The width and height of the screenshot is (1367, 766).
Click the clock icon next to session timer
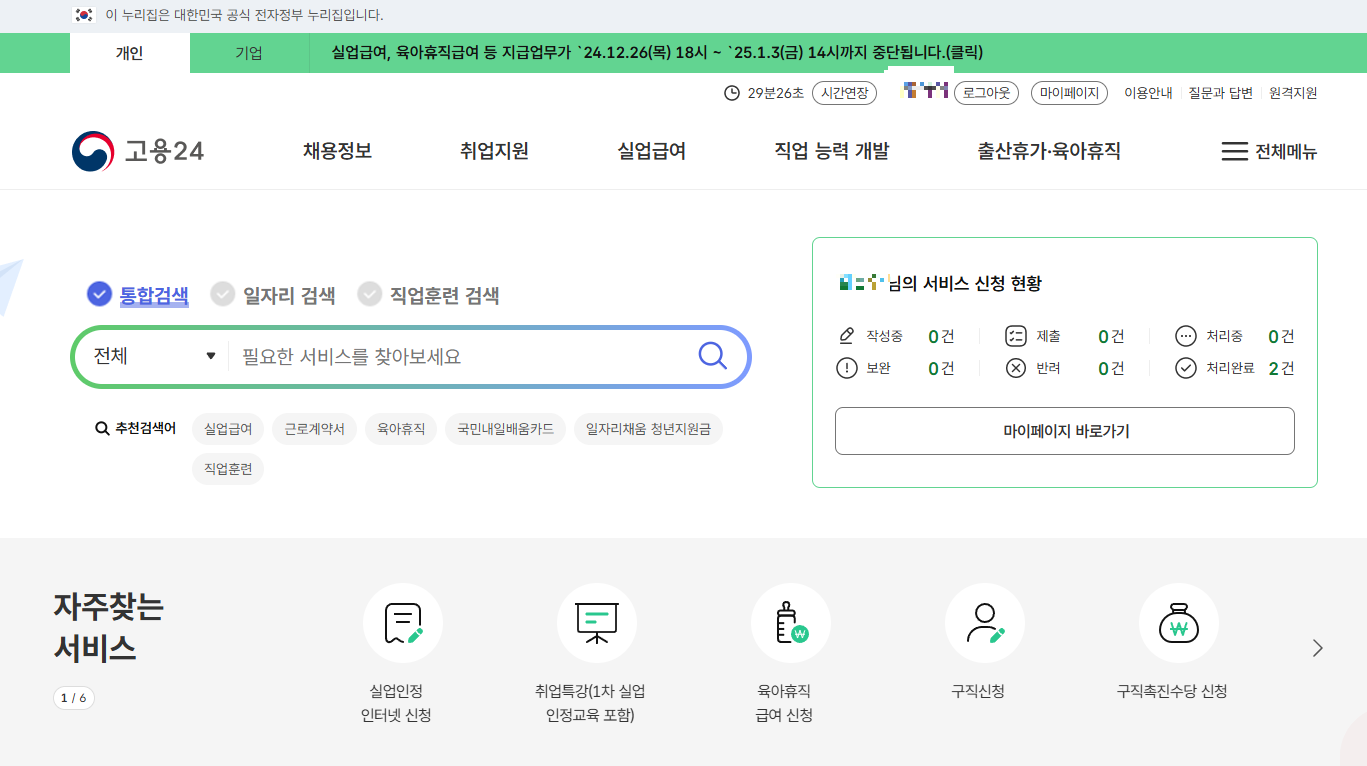[732, 93]
